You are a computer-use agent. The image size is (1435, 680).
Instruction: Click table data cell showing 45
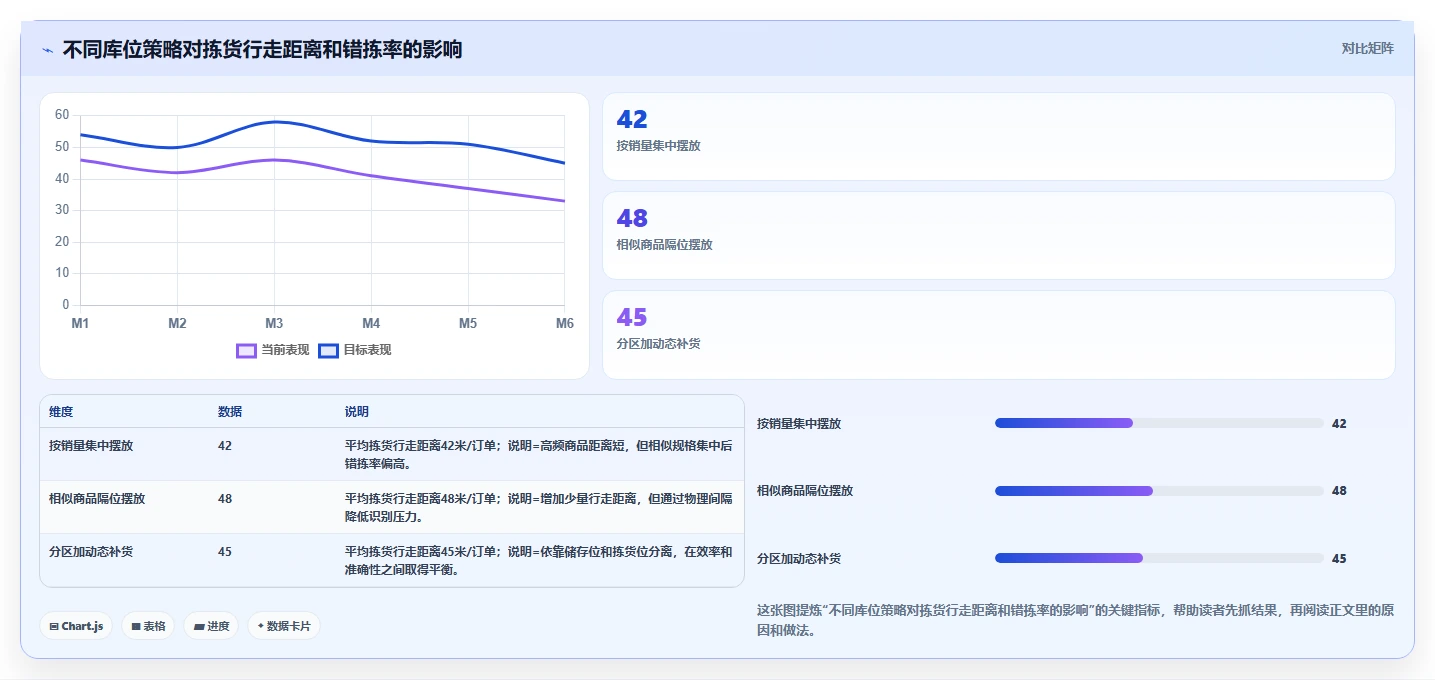(x=225, y=551)
